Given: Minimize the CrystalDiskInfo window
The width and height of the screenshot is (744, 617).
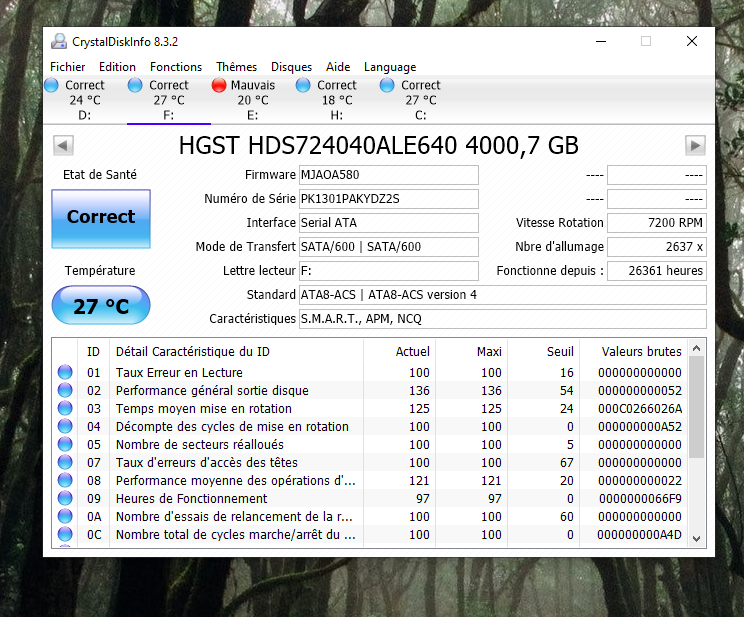Looking at the screenshot, I should [601, 42].
